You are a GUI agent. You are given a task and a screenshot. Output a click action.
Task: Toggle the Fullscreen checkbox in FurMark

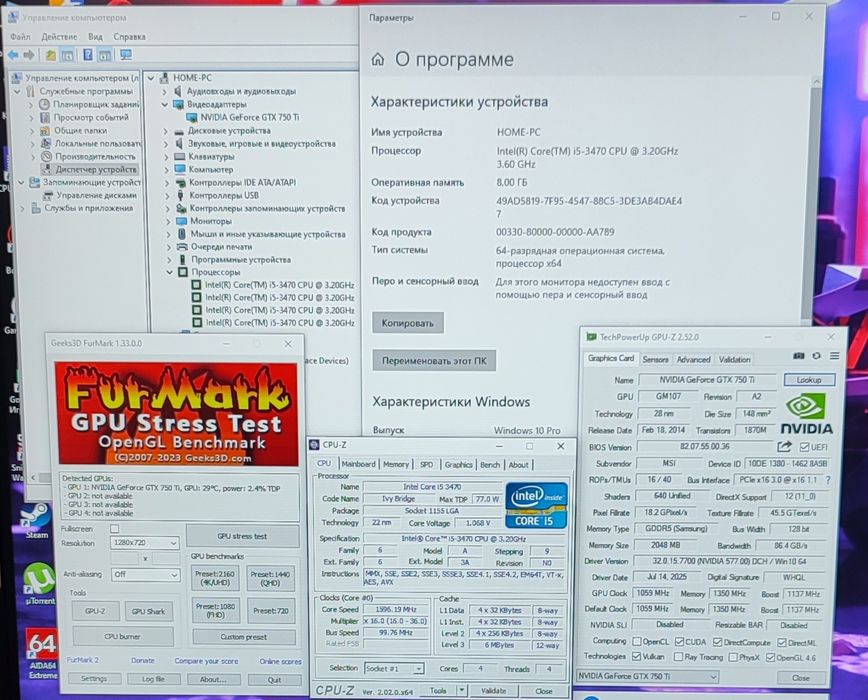point(115,529)
